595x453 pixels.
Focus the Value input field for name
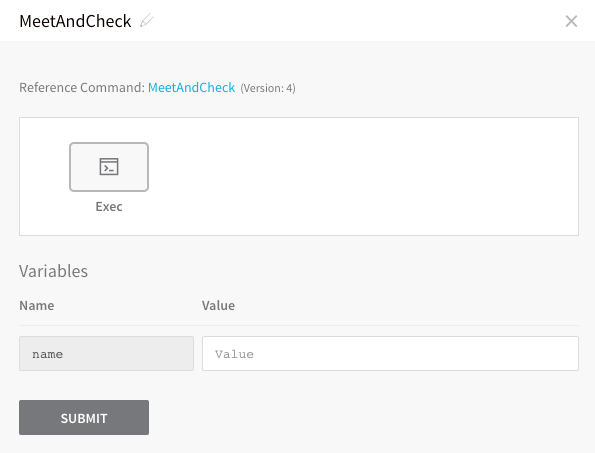click(390, 354)
